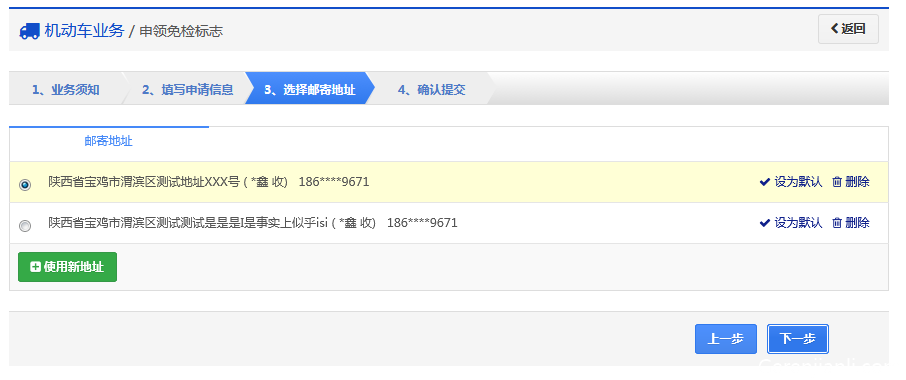Select the first address radio button
The height and width of the screenshot is (380, 906).
click(25, 185)
